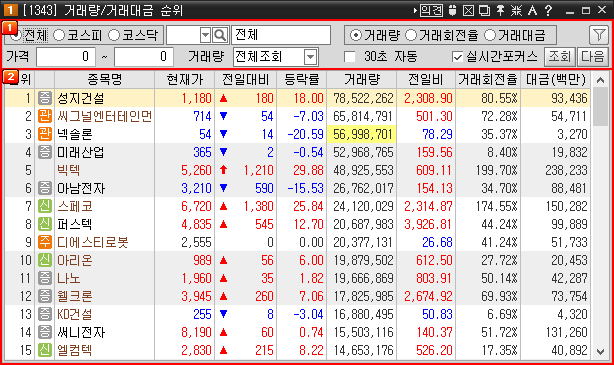Select the 거래량 ranking radio button
The image size is (614, 365).
pos(356,35)
